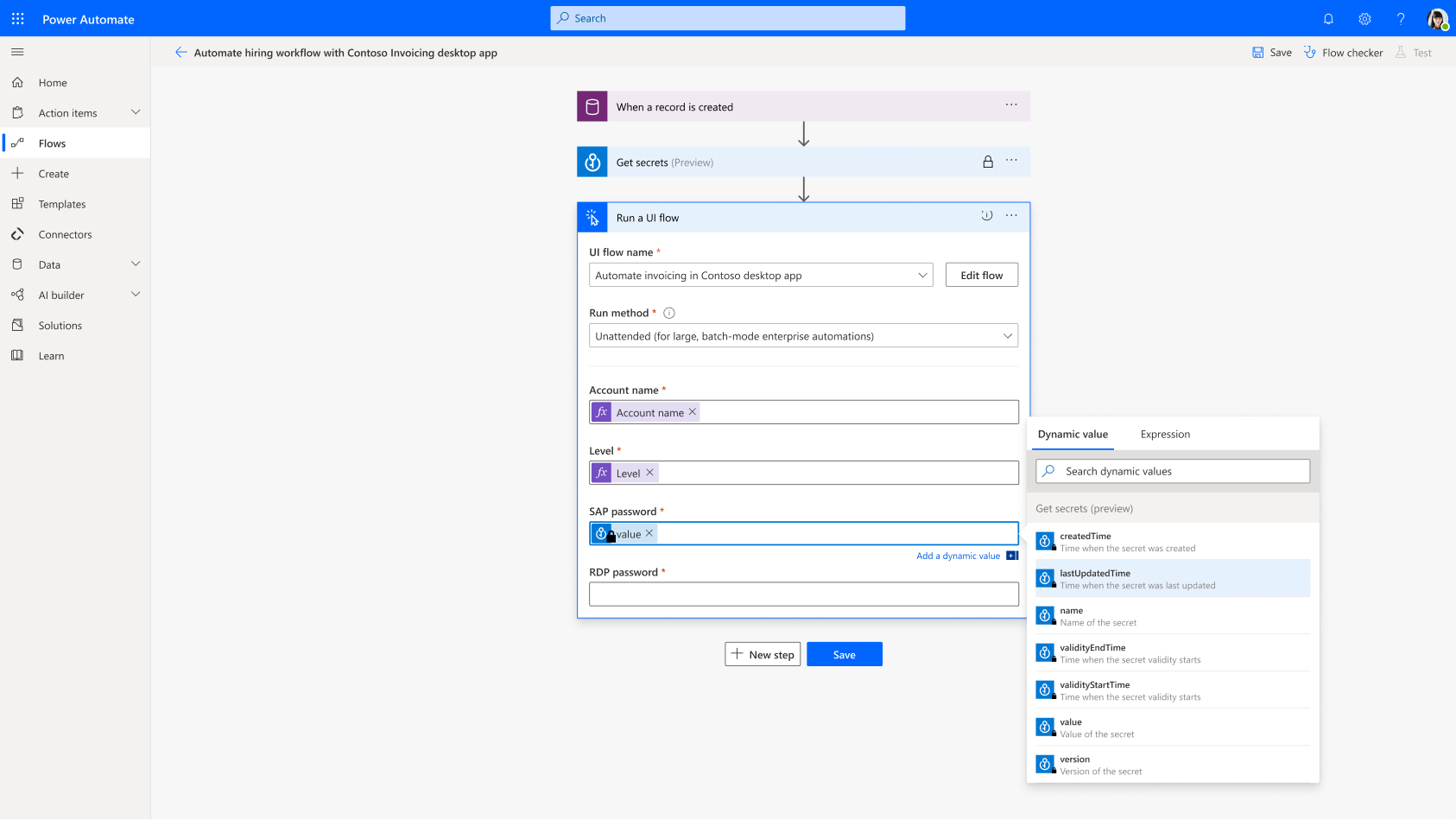Click the Run a UI flow step icon
Viewport: 1456px width, 820px height.
(592, 217)
